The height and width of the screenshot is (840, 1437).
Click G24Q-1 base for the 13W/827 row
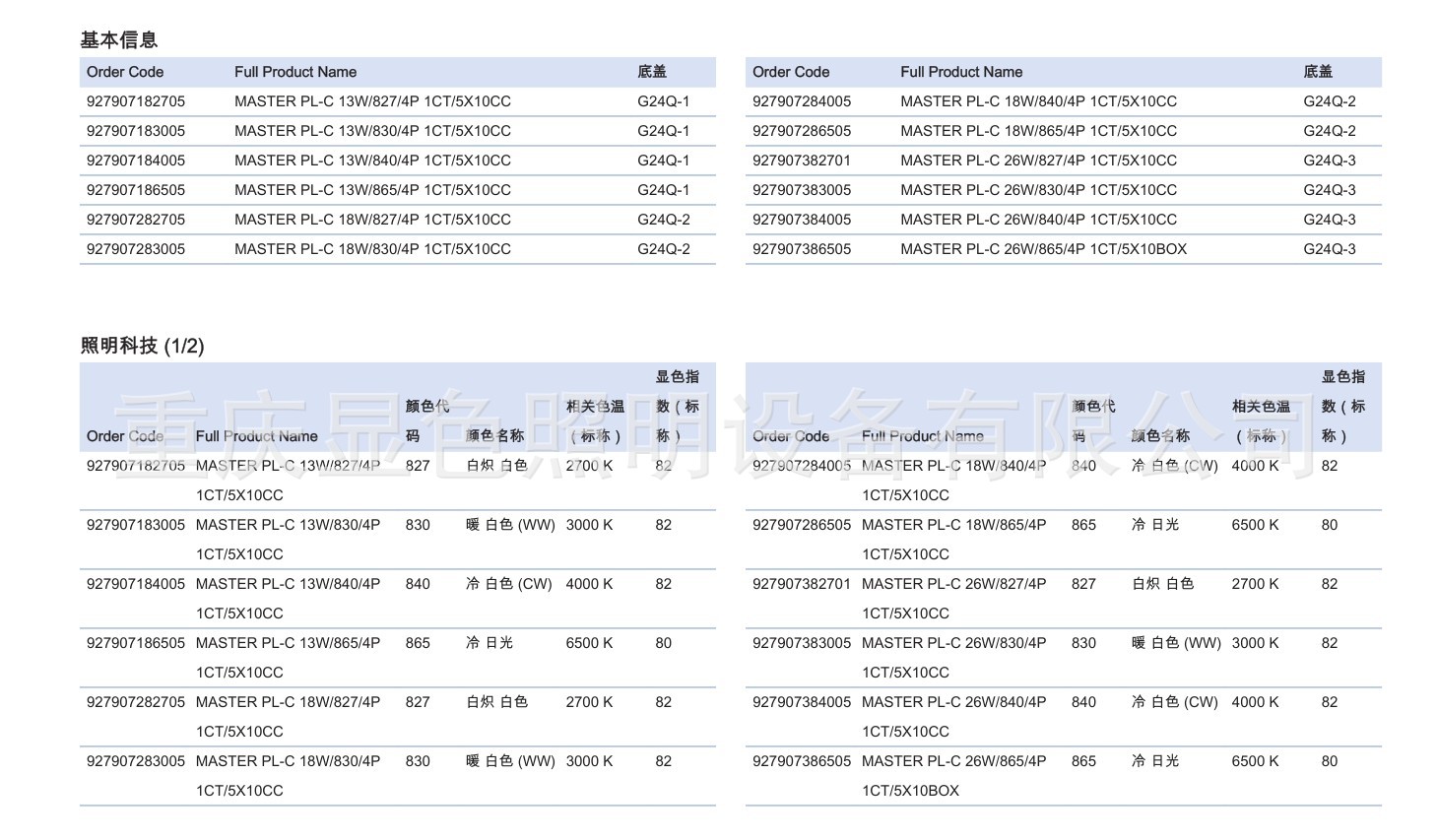[663, 101]
